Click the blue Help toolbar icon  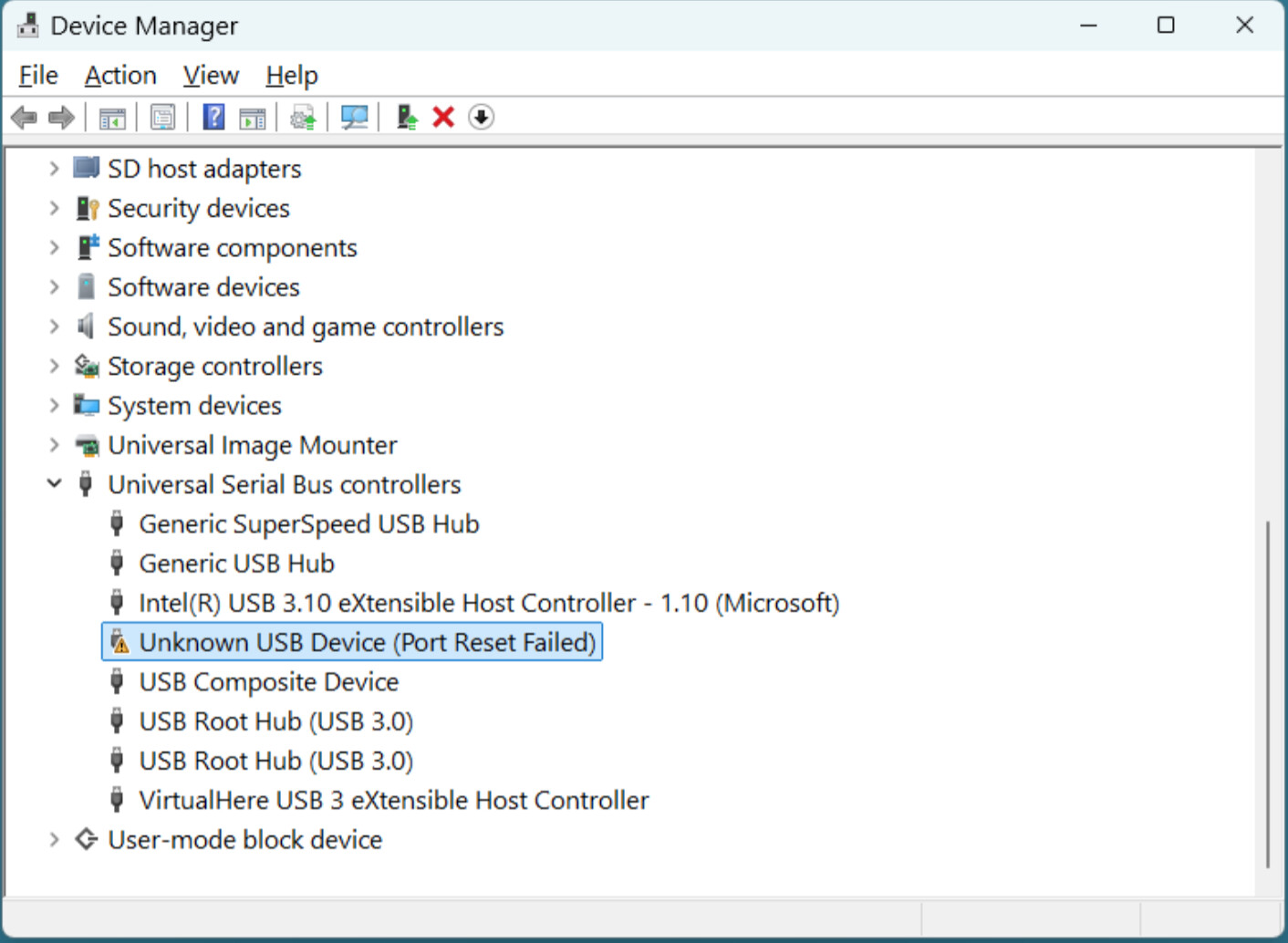(213, 118)
